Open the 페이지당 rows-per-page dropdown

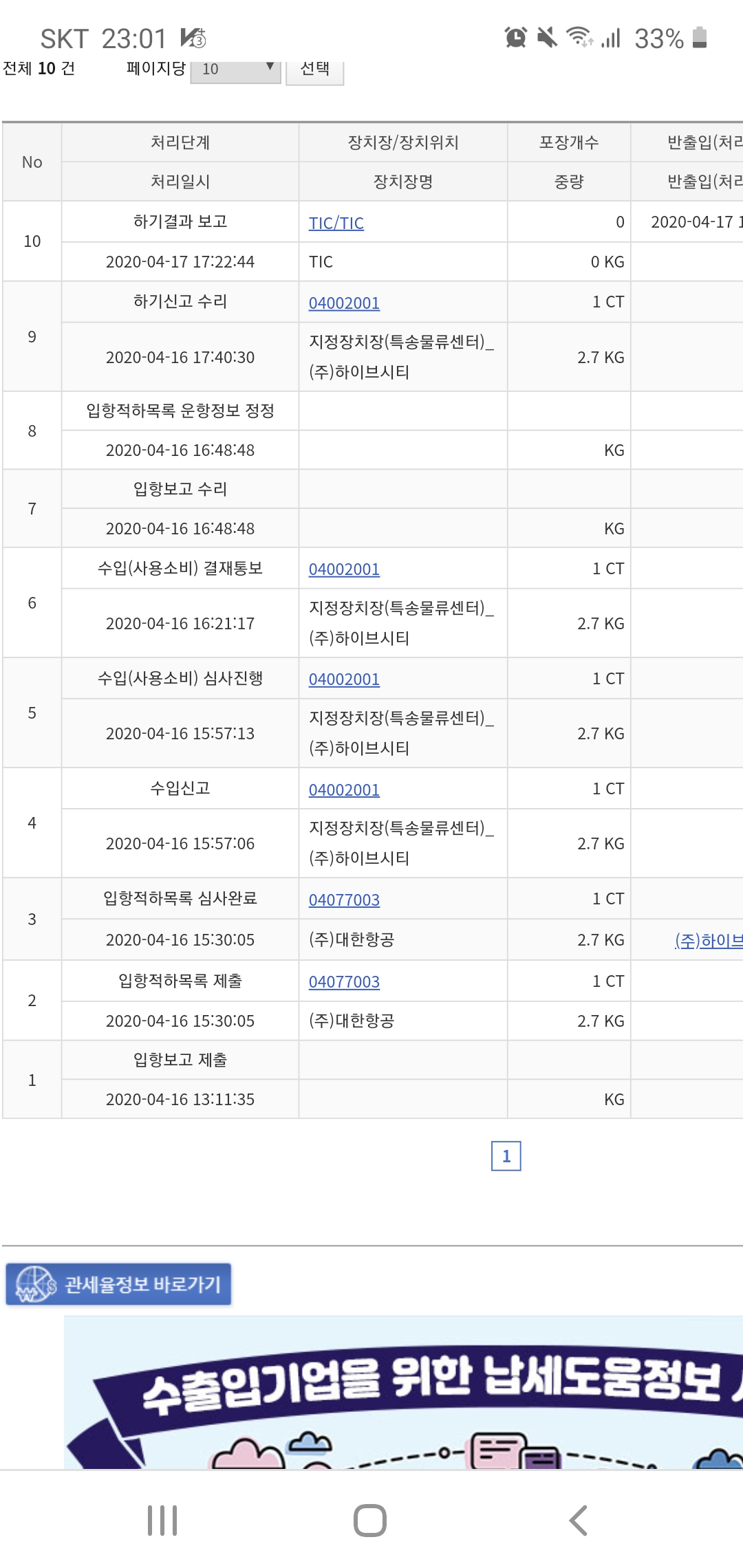235,69
